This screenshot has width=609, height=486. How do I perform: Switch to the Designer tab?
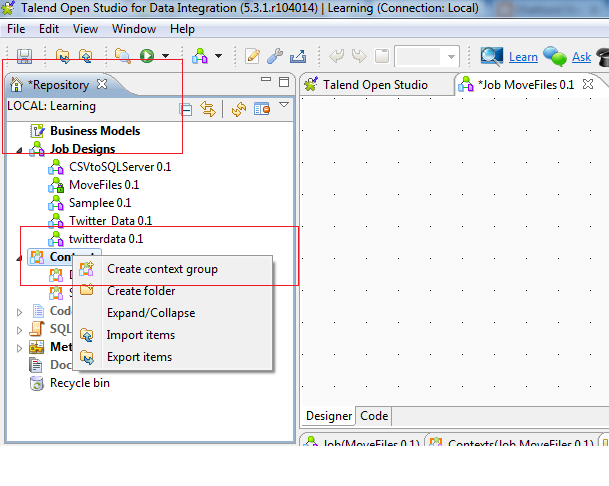329,416
